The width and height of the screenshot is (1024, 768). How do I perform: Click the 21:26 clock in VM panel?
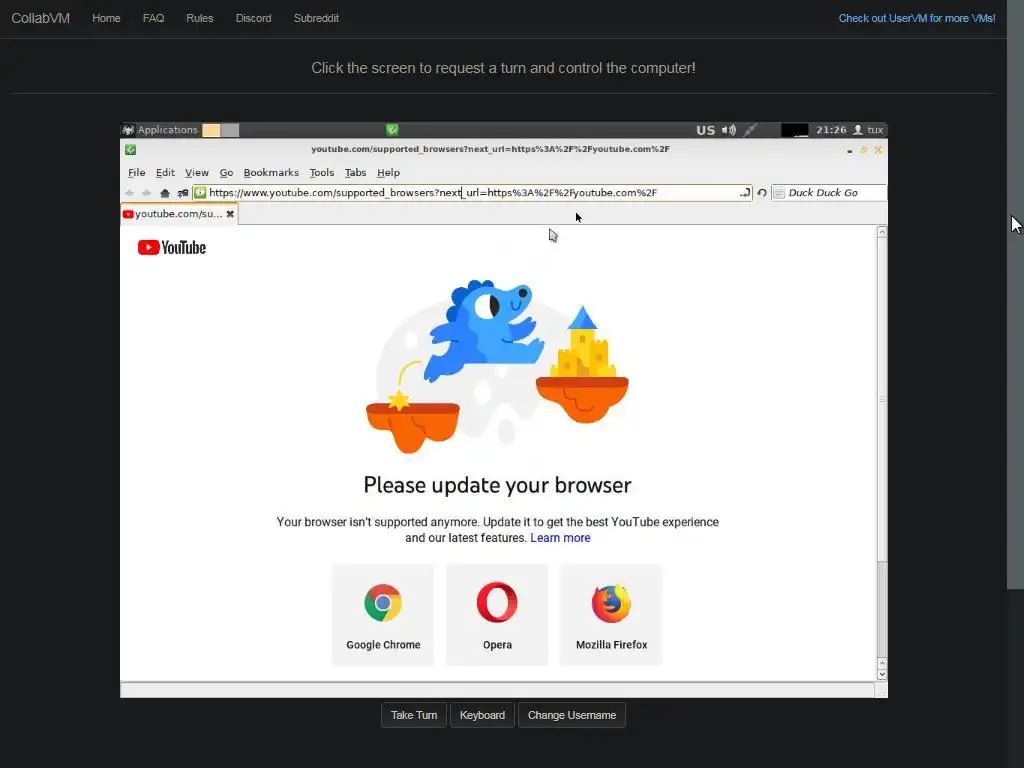(831, 130)
